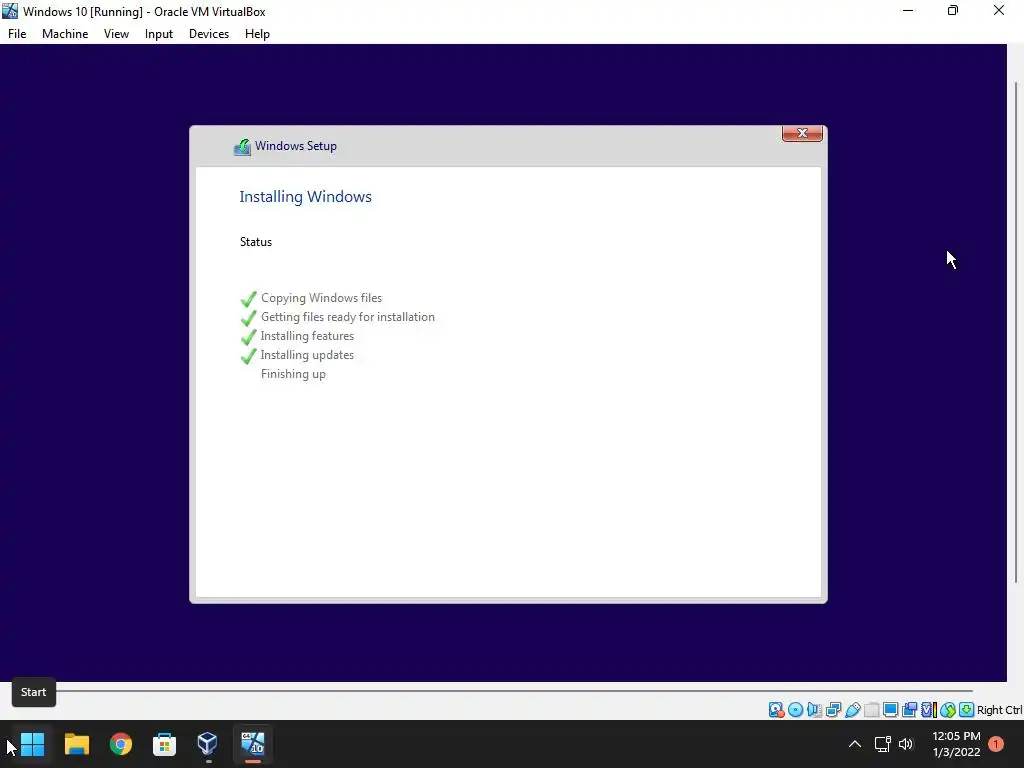Click the volume speaker icon in tray
Viewport: 1024px width, 768px height.
(906, 744)
